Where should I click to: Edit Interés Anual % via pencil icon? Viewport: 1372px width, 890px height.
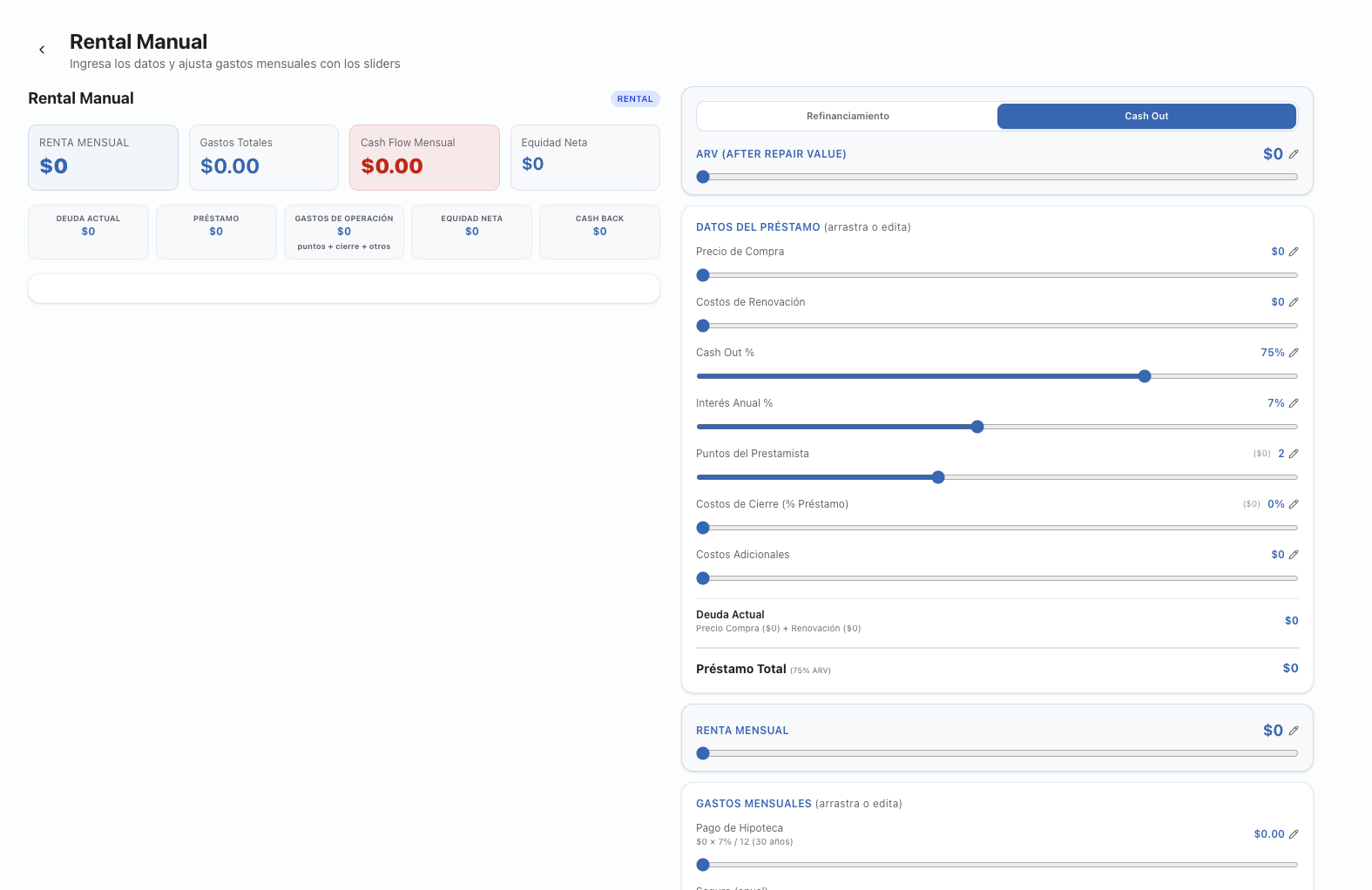coord(1294,403)
